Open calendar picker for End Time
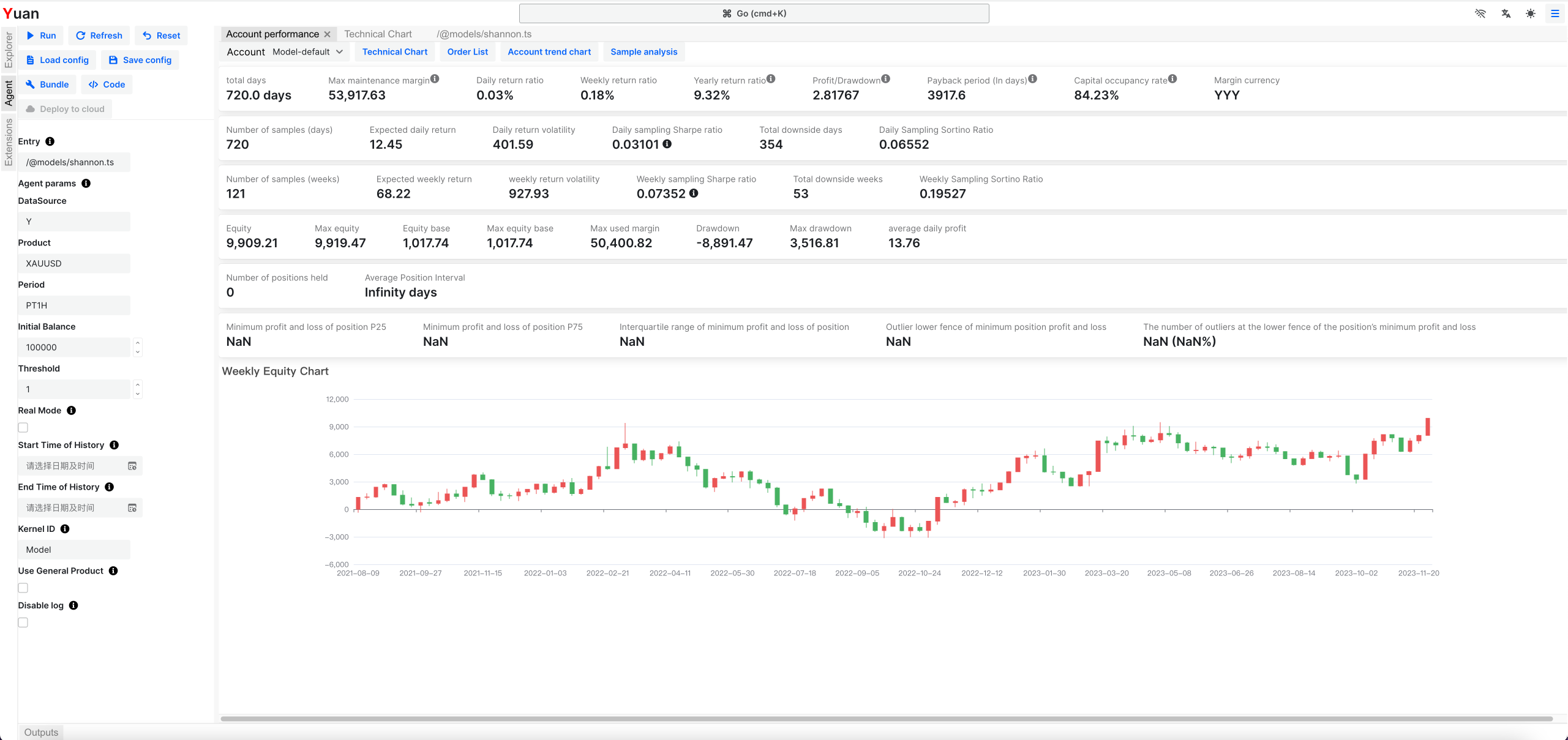The width and height of the screenshot is (1568, 740). (x=132, y=508)
